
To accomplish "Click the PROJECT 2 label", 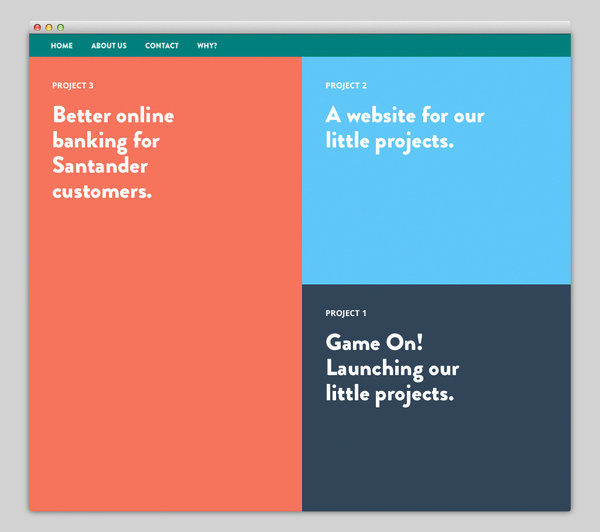I will tap(346, 85).
